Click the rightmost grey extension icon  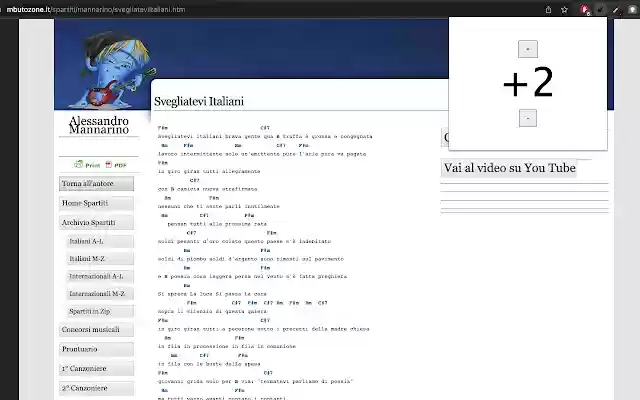point(632,9)
